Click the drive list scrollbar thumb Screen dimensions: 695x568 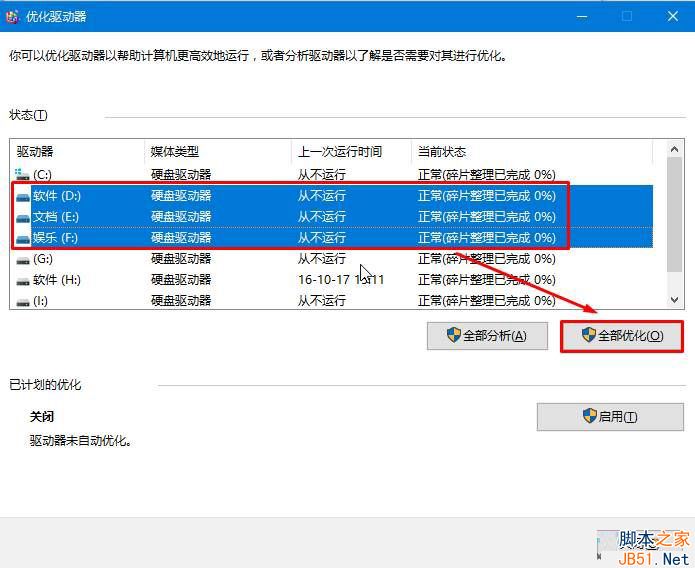coord(675,215)
